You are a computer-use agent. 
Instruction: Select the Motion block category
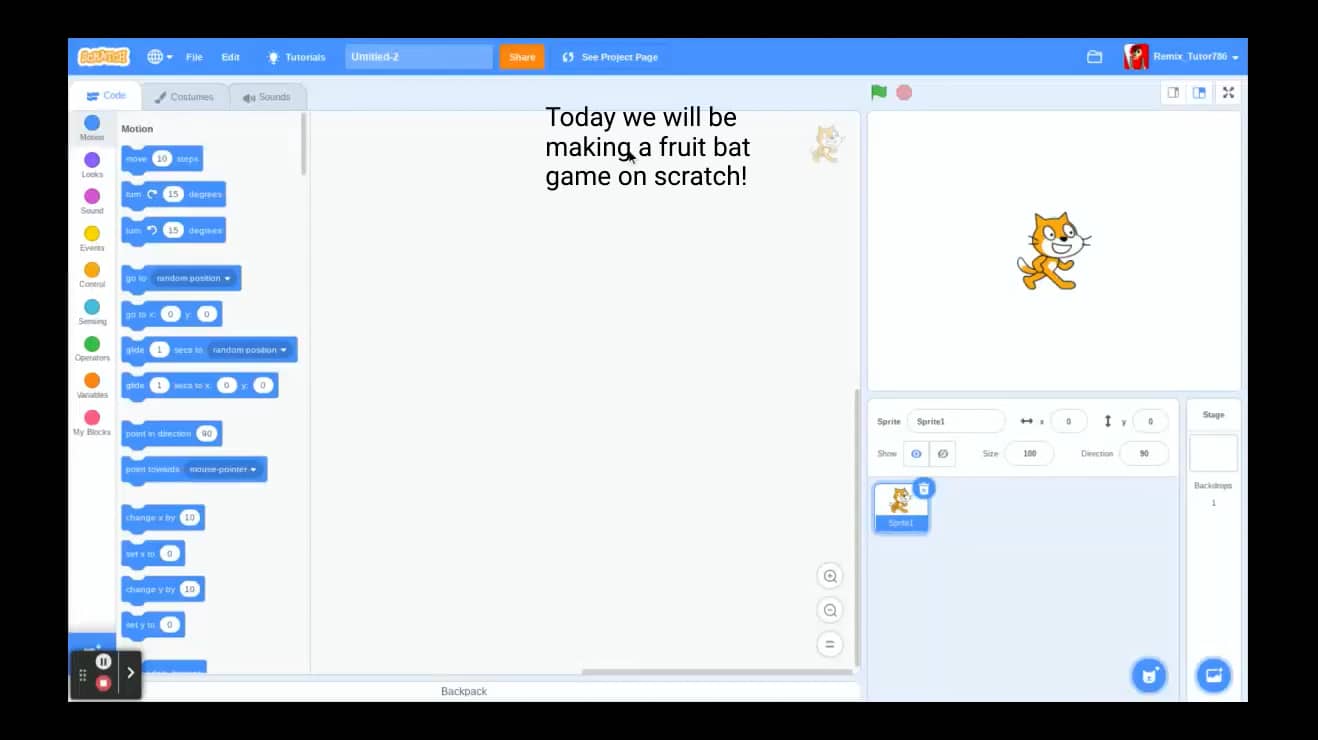[x=92, y=128]
